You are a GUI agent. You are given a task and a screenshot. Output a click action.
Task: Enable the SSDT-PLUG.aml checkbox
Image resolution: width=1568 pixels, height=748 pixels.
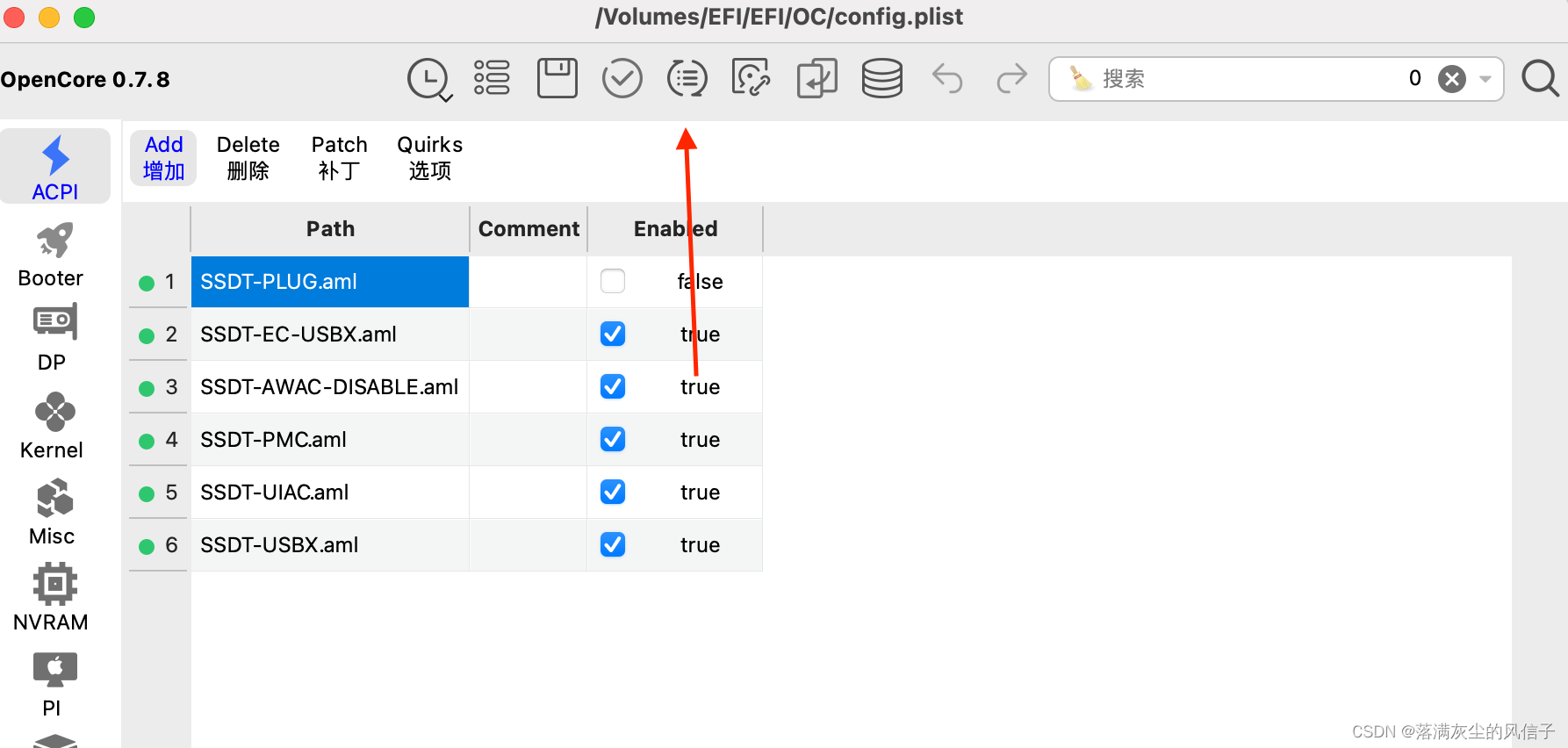(613, 281)
